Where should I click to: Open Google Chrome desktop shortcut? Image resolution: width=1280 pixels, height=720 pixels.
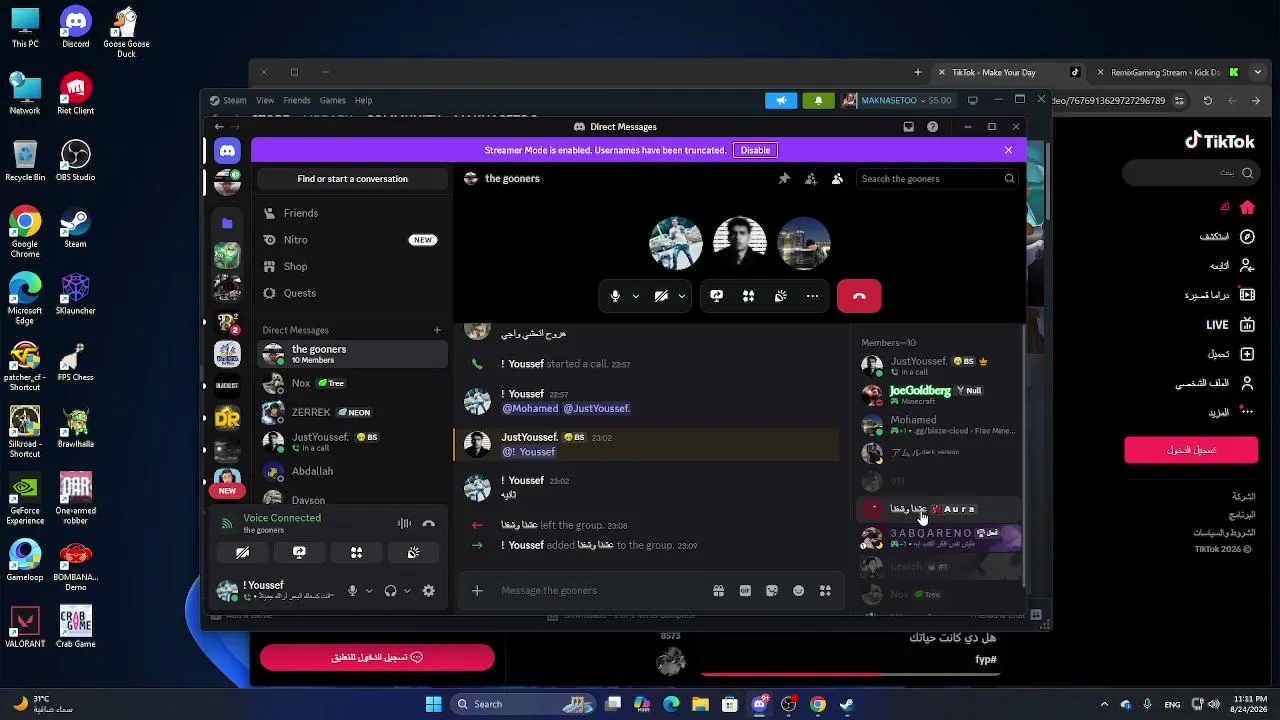click(25, 233)
